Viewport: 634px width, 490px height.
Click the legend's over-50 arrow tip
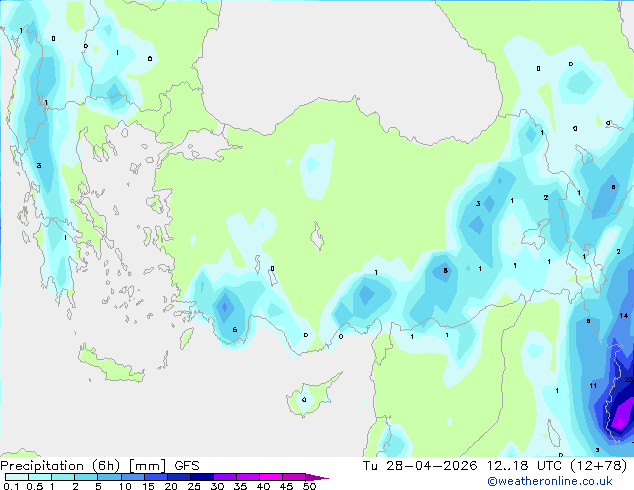click(317, 477)
